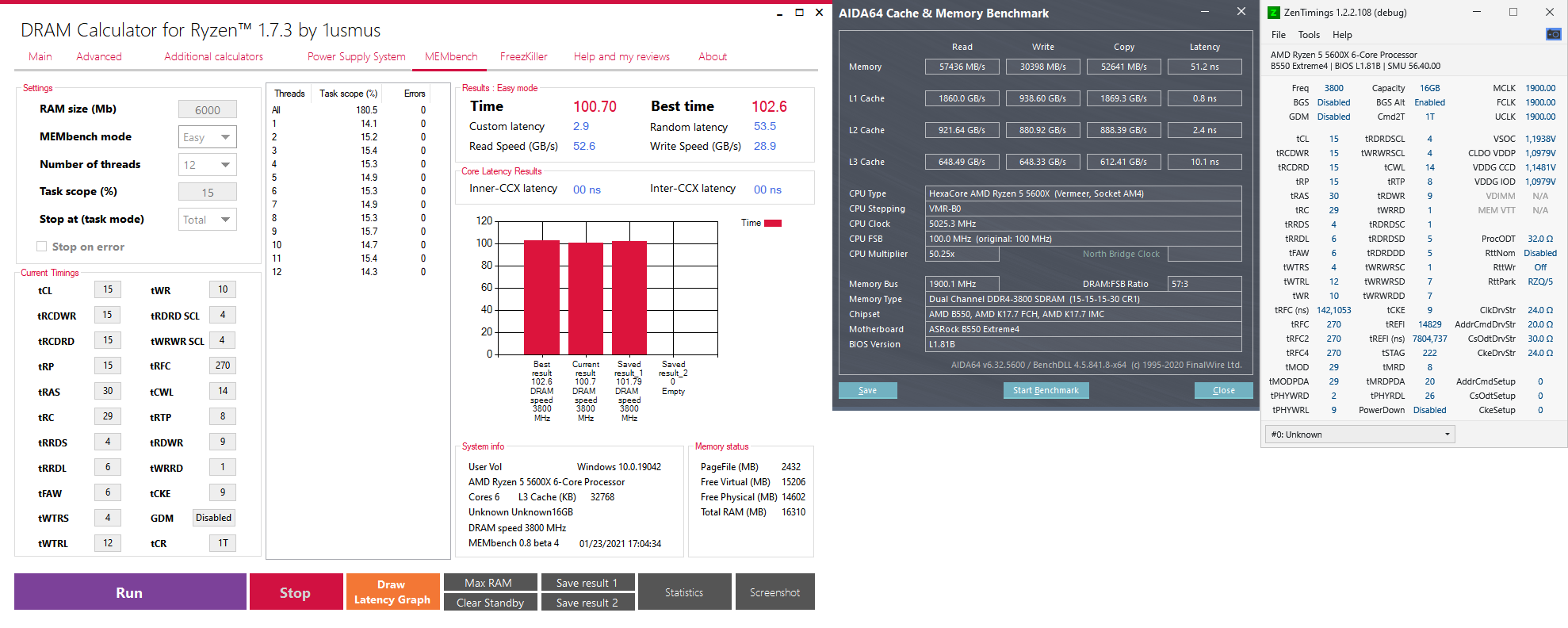This screenshot has height=628, width=1568.
Task: Expand the Stop at (task mode) dropdown
Action: pyautogui.click(x=207, y=220)
